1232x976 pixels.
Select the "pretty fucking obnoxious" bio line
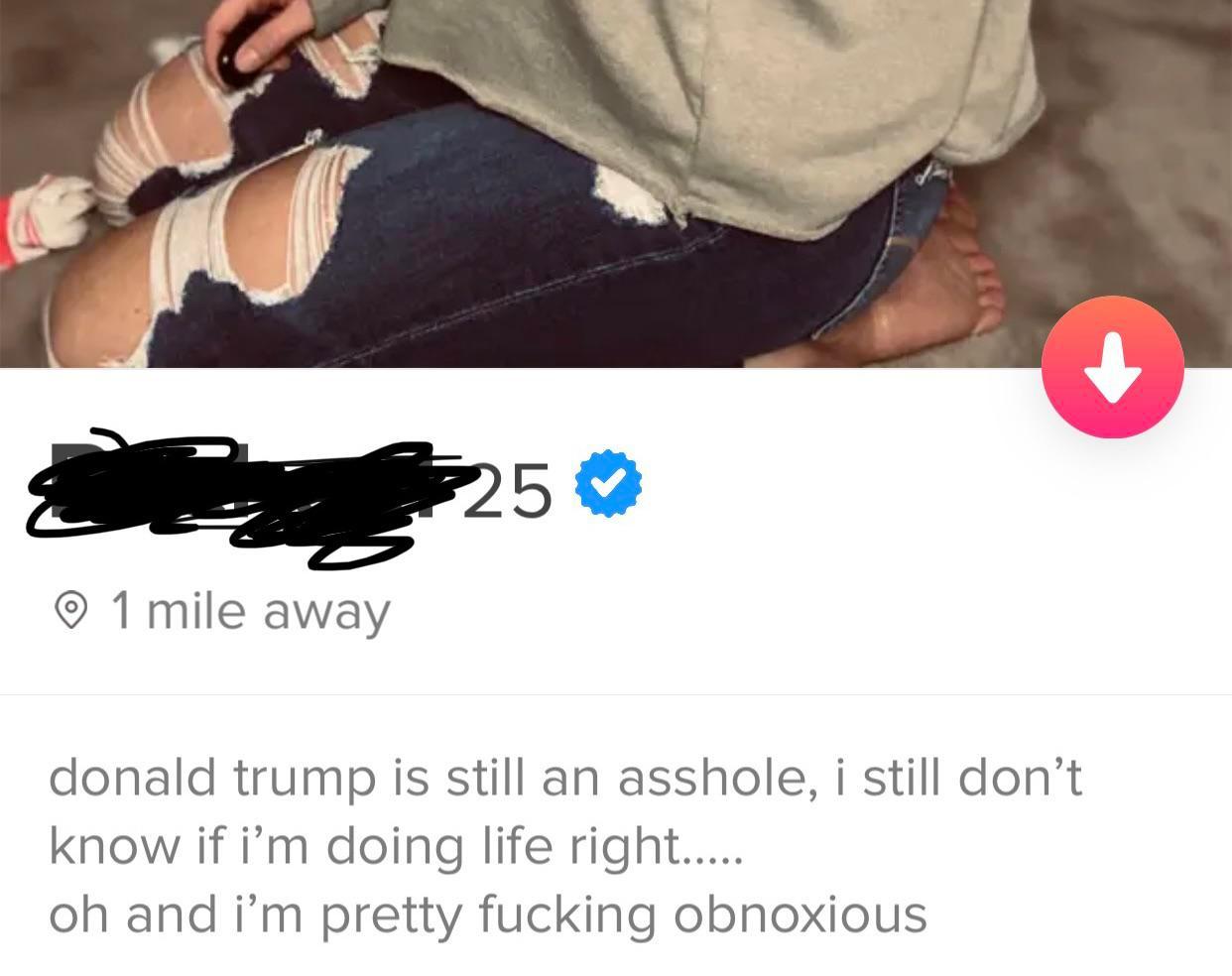click(x=487, y=915)
